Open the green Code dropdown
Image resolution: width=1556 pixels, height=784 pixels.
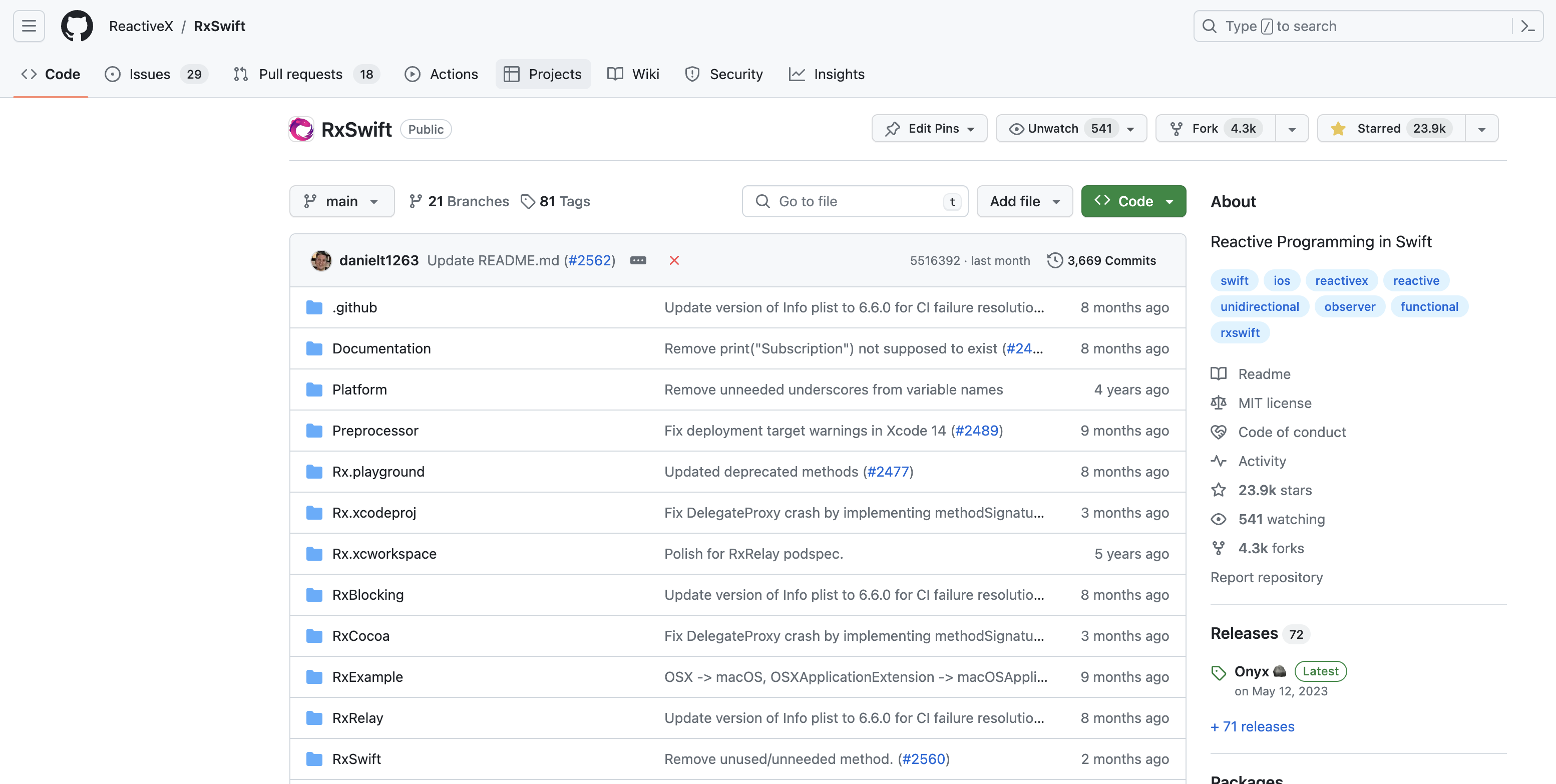[1133, 201]
